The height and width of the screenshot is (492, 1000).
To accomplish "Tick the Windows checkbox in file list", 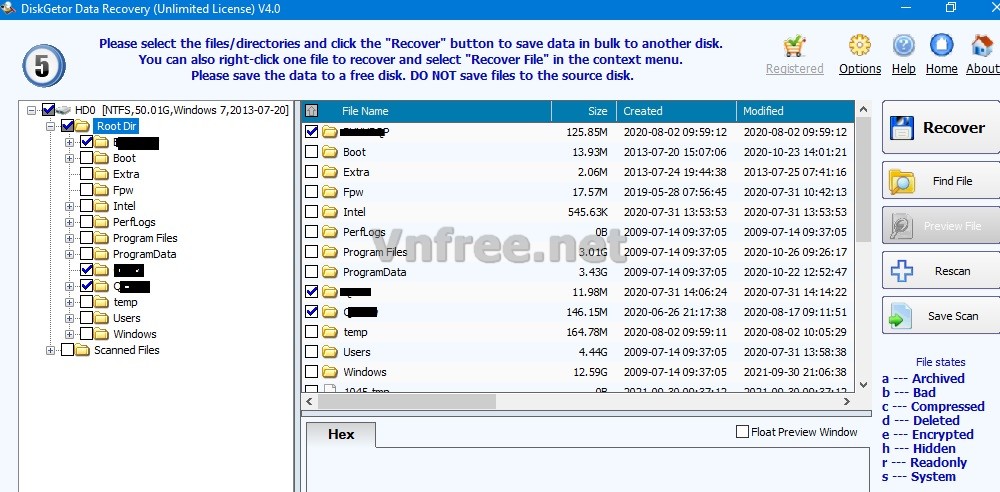I will 311,372.
